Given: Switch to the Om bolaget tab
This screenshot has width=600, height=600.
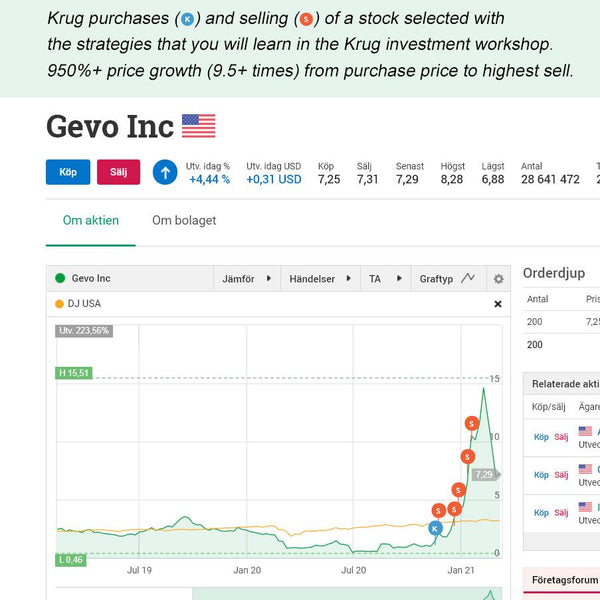Looking at the screenshot, I should 184,220.
